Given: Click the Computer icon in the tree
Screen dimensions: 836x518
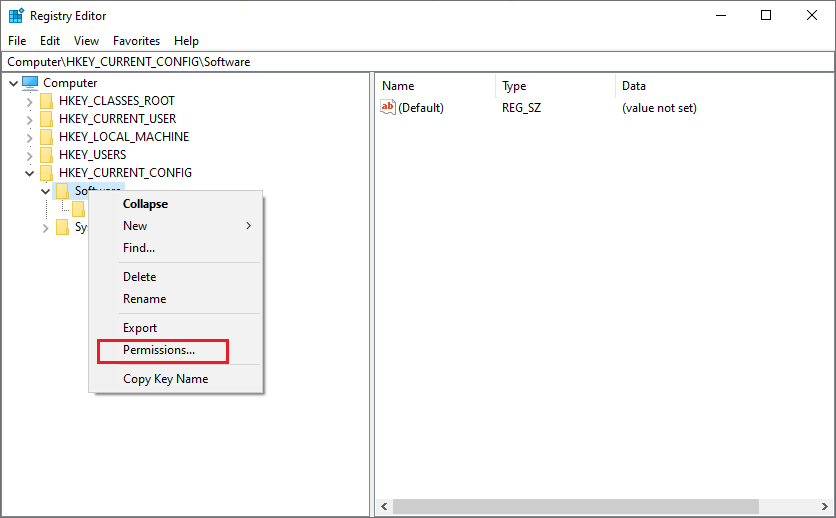Looking at the screenshot, I should pos(30,83).
